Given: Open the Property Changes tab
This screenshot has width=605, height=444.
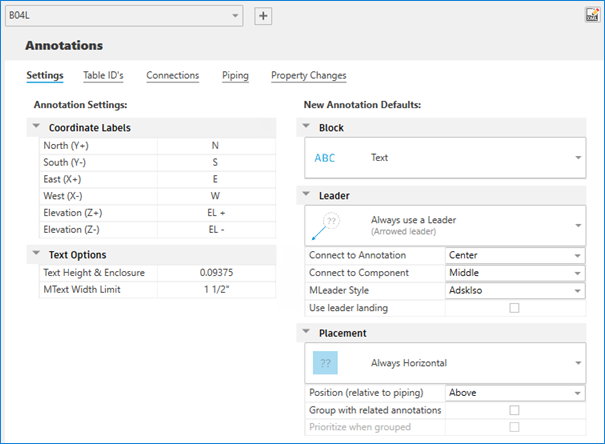Looking at the screenshot, I should (308, 75).
